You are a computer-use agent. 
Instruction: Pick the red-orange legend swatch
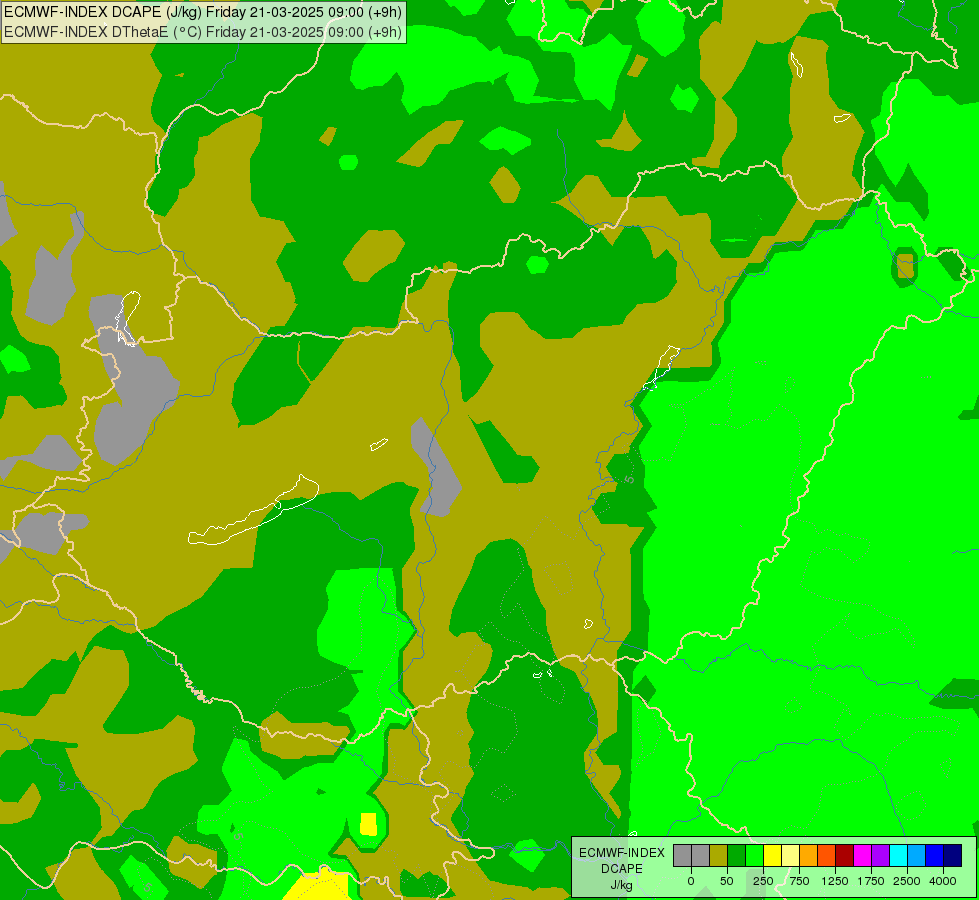827,855
